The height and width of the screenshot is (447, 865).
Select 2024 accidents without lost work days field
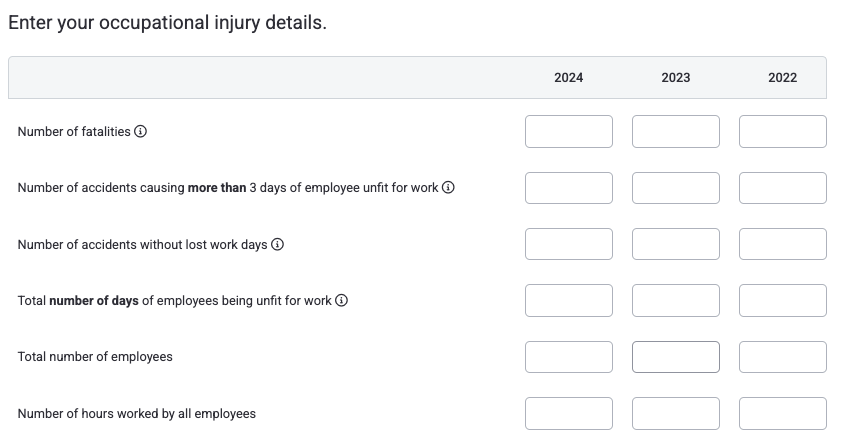tap(569, 244)
